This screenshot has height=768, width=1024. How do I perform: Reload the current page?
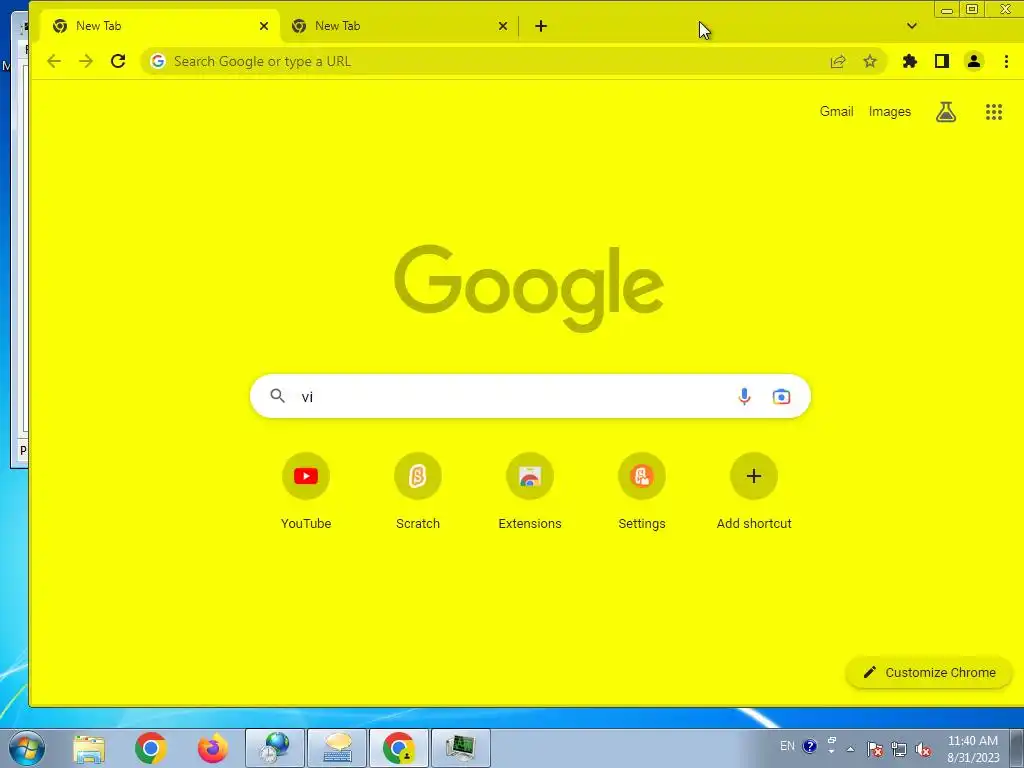[x=118, y=61]
